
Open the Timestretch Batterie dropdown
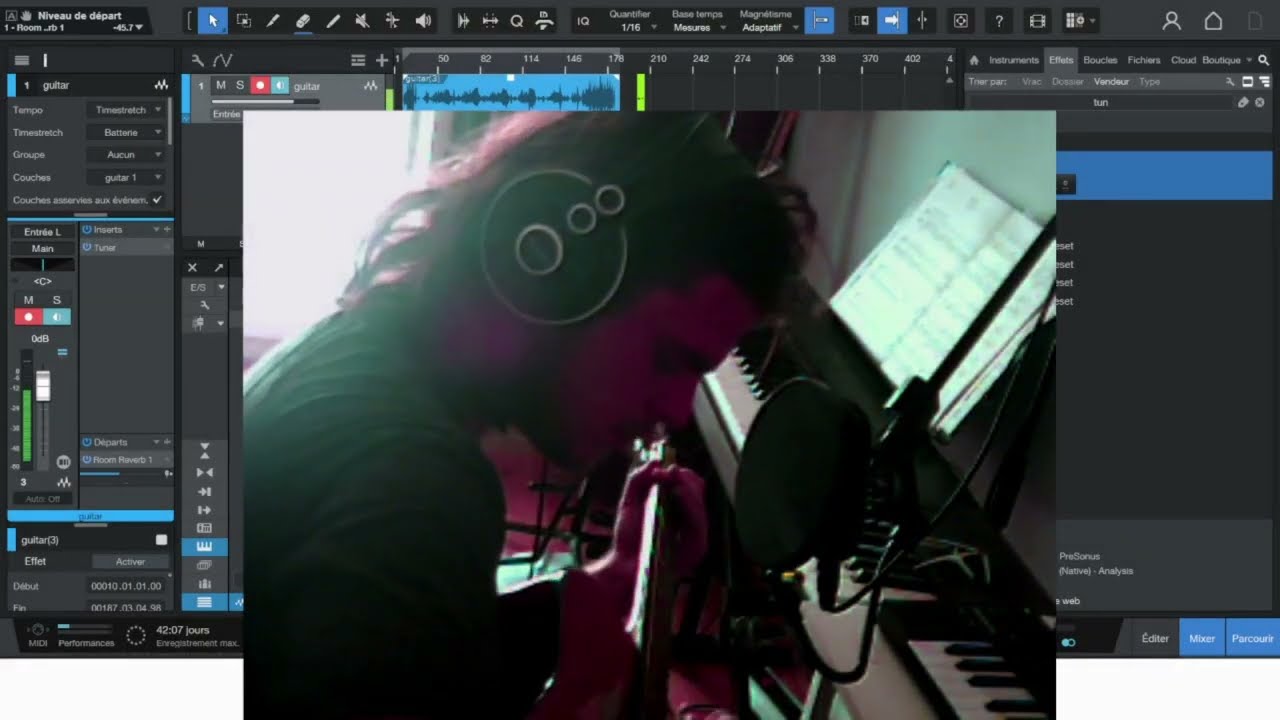126,132
